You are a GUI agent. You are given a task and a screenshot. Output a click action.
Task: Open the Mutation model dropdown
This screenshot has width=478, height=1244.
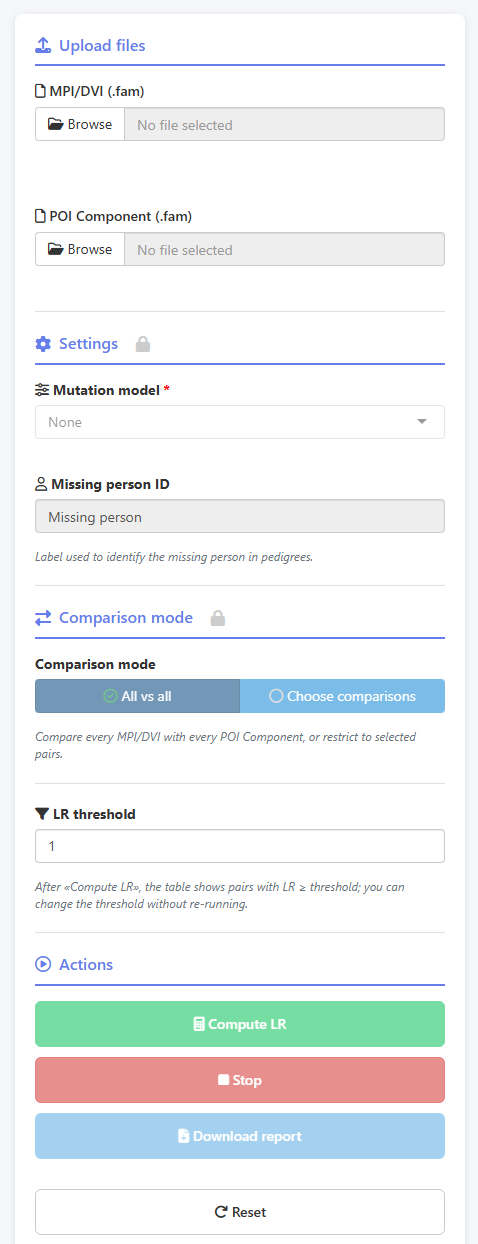point(240,422)
